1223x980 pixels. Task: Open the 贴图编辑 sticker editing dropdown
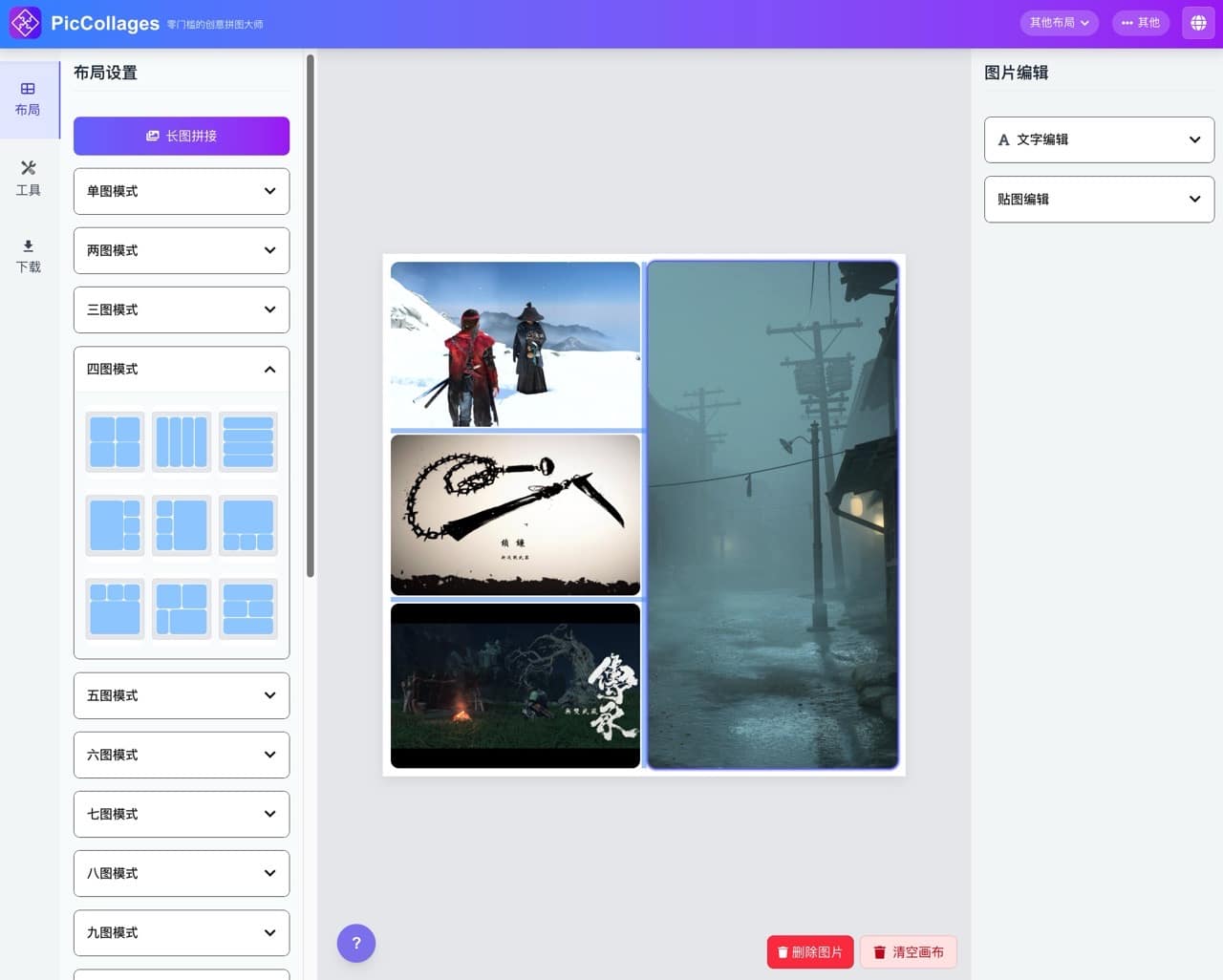[1098, 199]
